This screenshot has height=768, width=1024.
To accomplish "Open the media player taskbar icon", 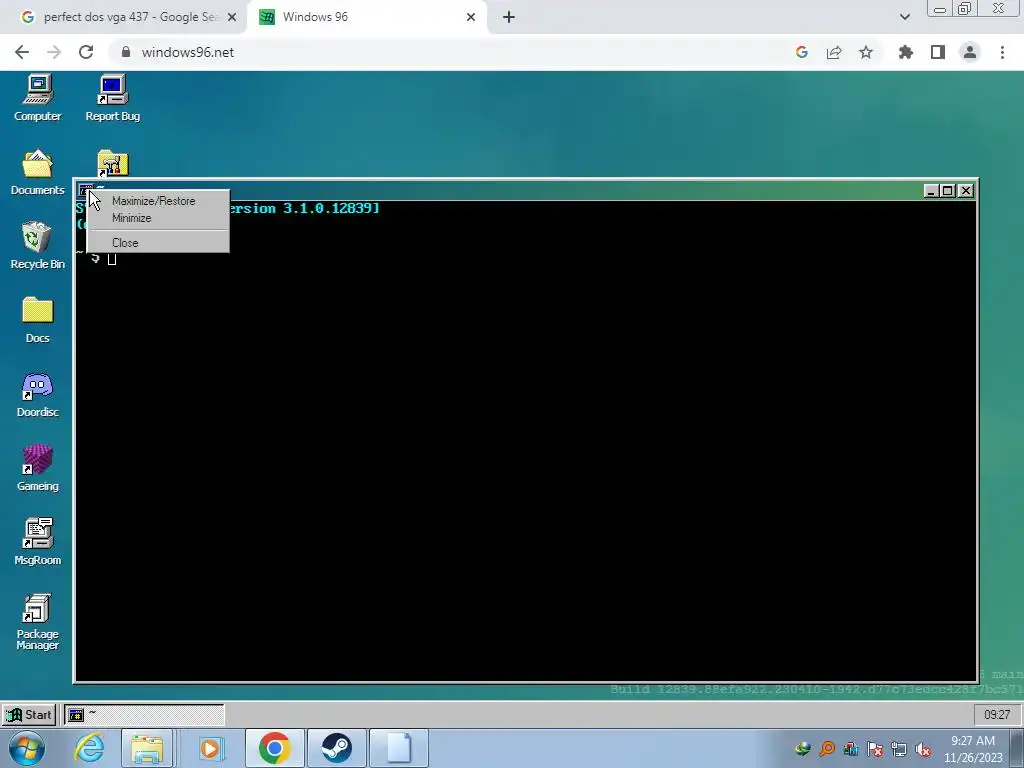I will 210,748.
